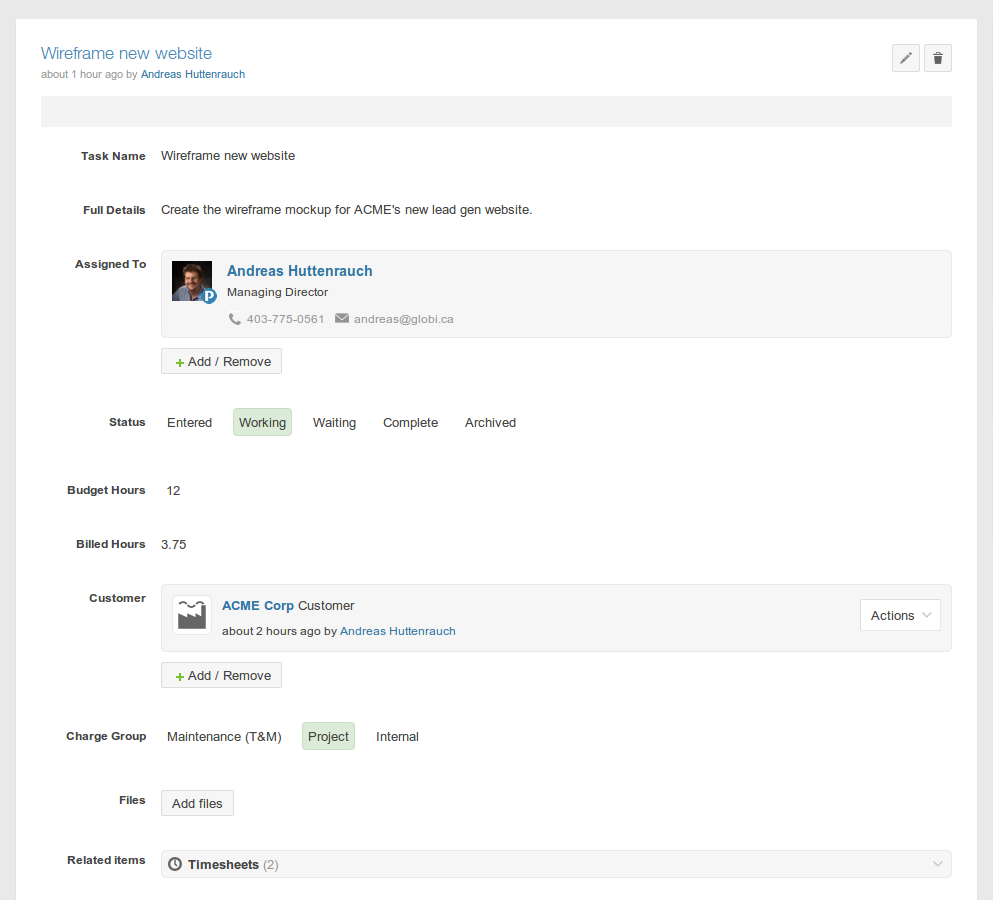Click Andreas Huttenrauch's profile photo
Viewport: 993px width, 900px height.
coord(192,281)
